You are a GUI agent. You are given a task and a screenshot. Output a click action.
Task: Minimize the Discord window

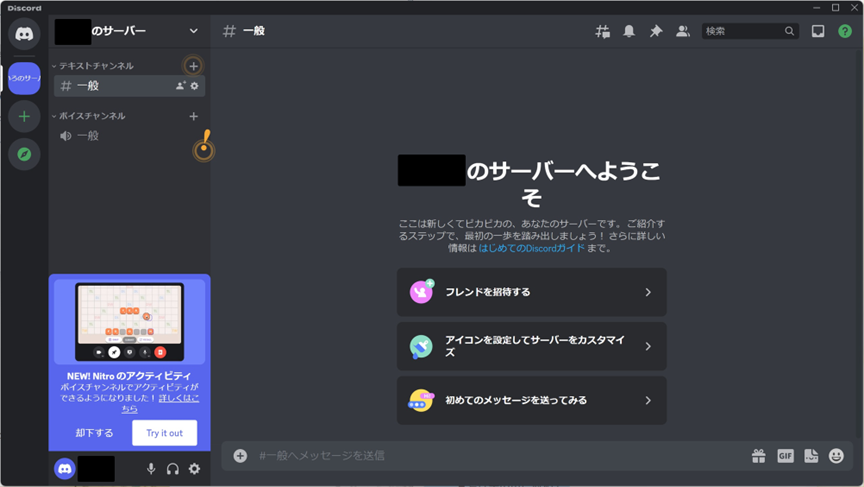tap(817, 7)
